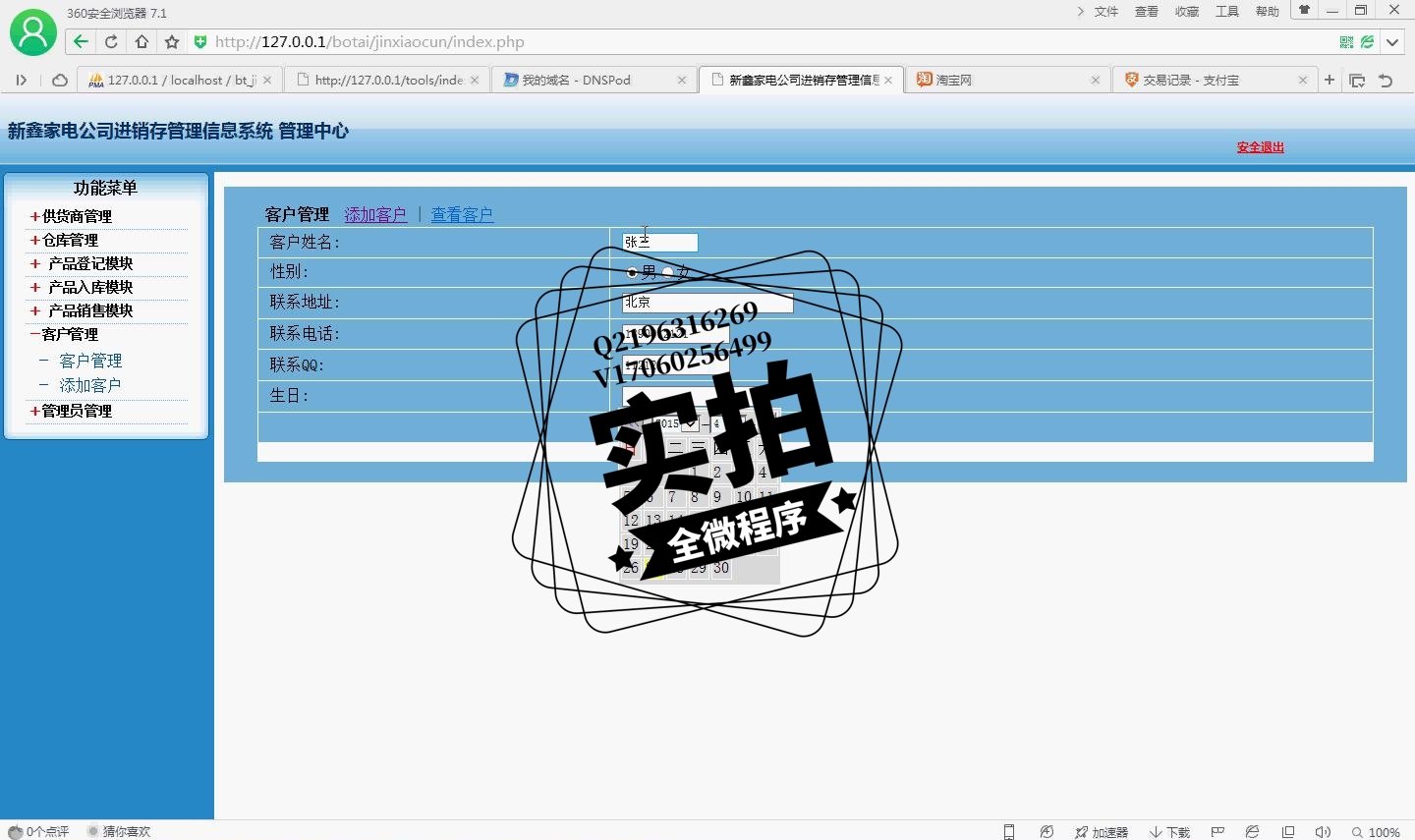Expand the 管理员管理 menu section
Screen dimensions: 1415x840
click(x=71, y=411)
